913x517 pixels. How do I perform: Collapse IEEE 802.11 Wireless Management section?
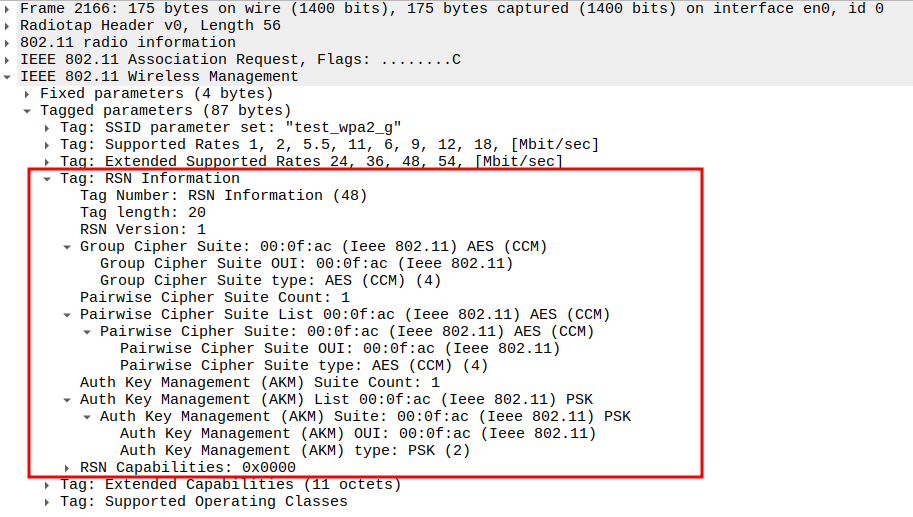click(9, 76)
